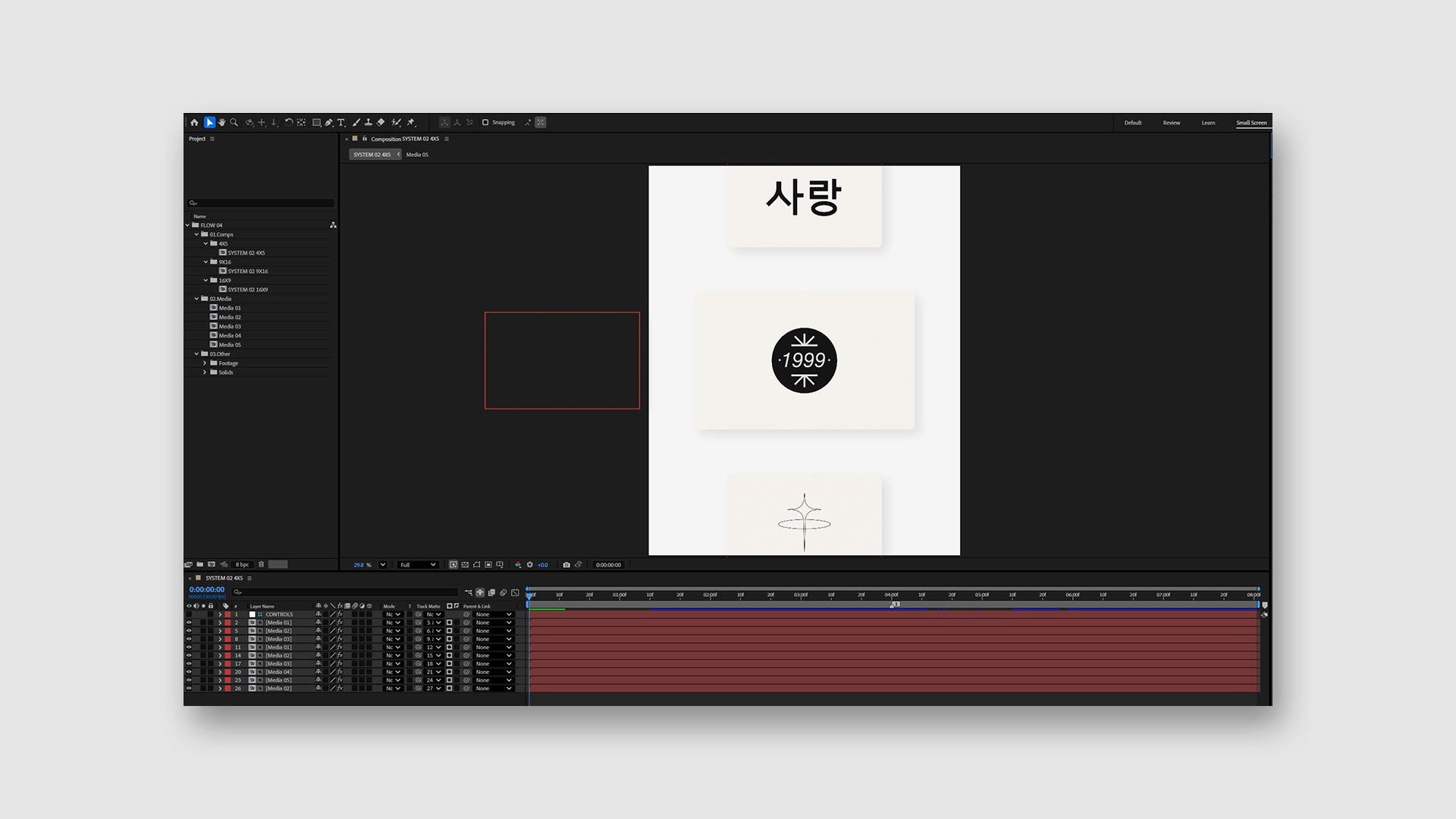Viewport: 1456px width, 819px height.
Task: Lock the CONTROLS layer
Action: pyautogui.click(x=211, y=614)
